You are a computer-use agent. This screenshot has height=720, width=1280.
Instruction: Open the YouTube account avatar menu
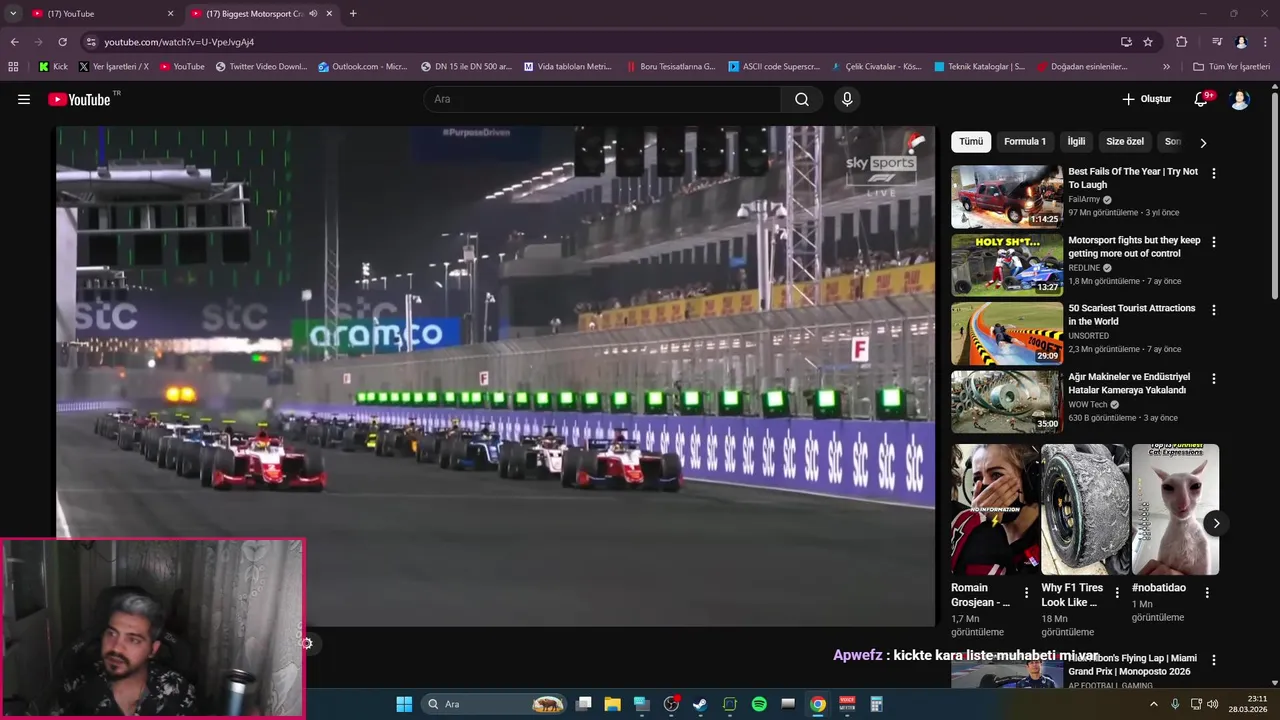tap(1240, 99)
